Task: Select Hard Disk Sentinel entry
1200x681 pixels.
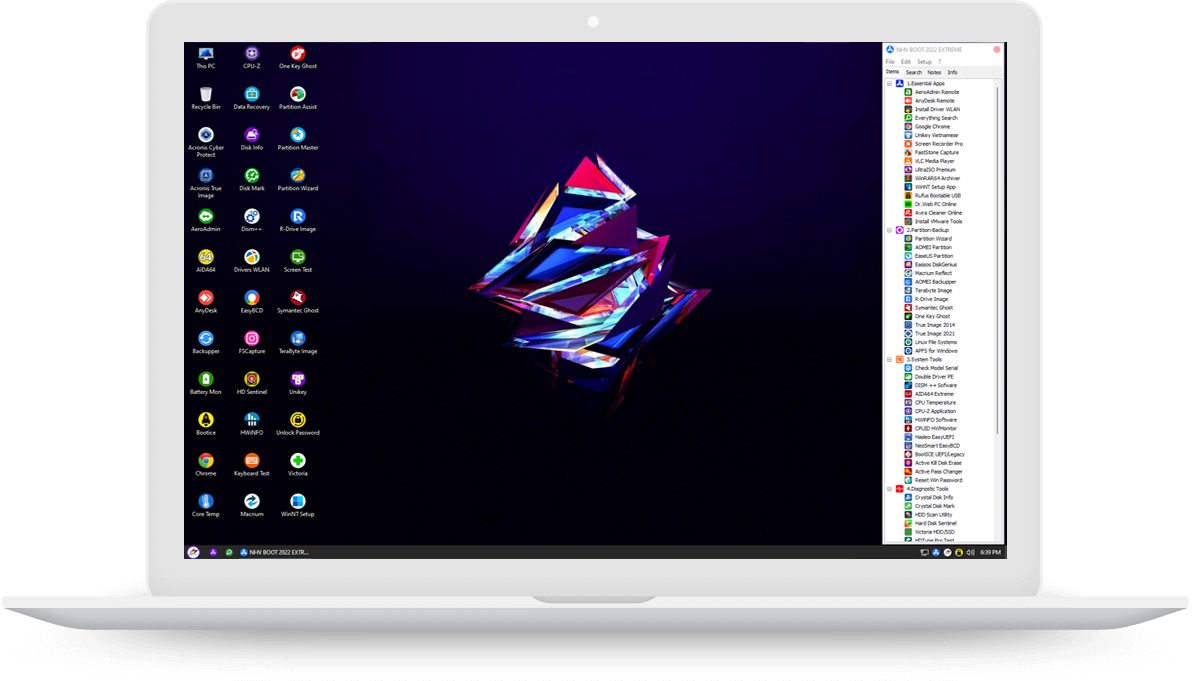Action: [930, 523]
